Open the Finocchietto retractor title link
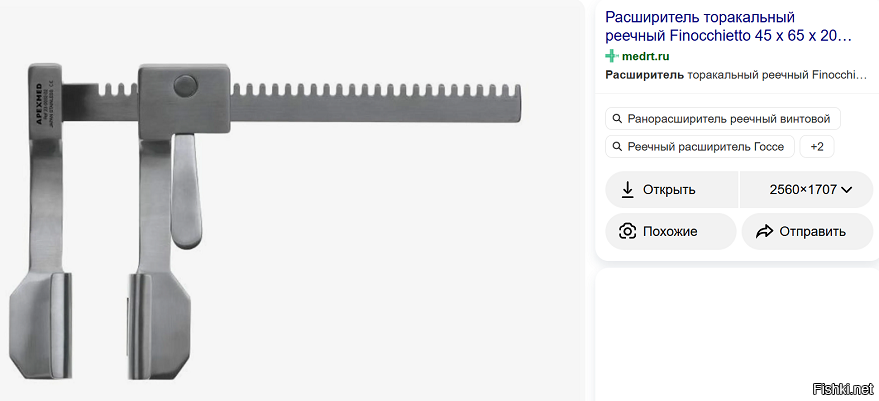The width and height of the screenshot is (879, 401). coord(728,26)
